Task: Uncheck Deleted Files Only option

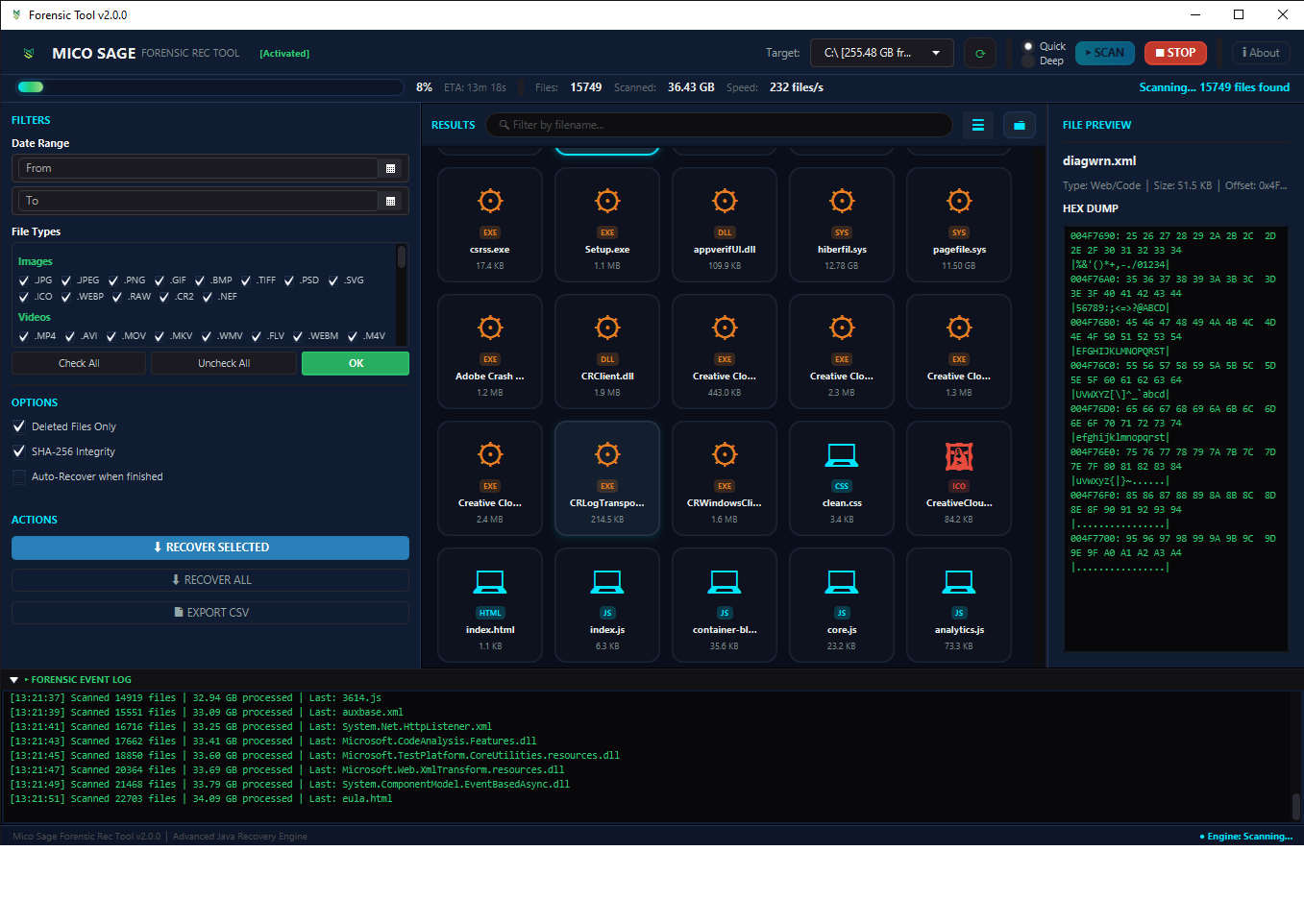Action: pyautogui.click(x=19, y=426)
